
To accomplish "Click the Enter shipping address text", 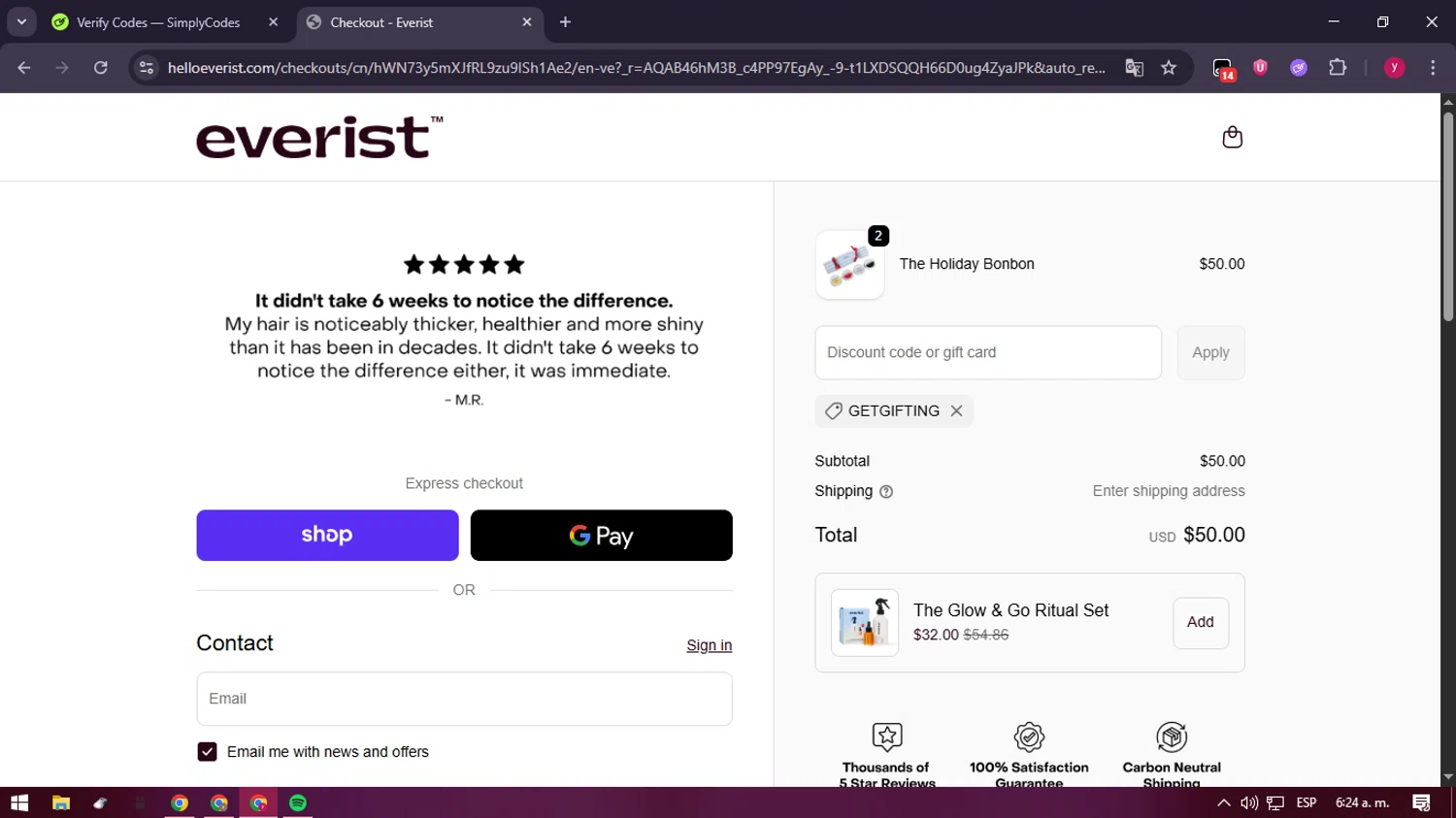I will [x=1169, y=491].
